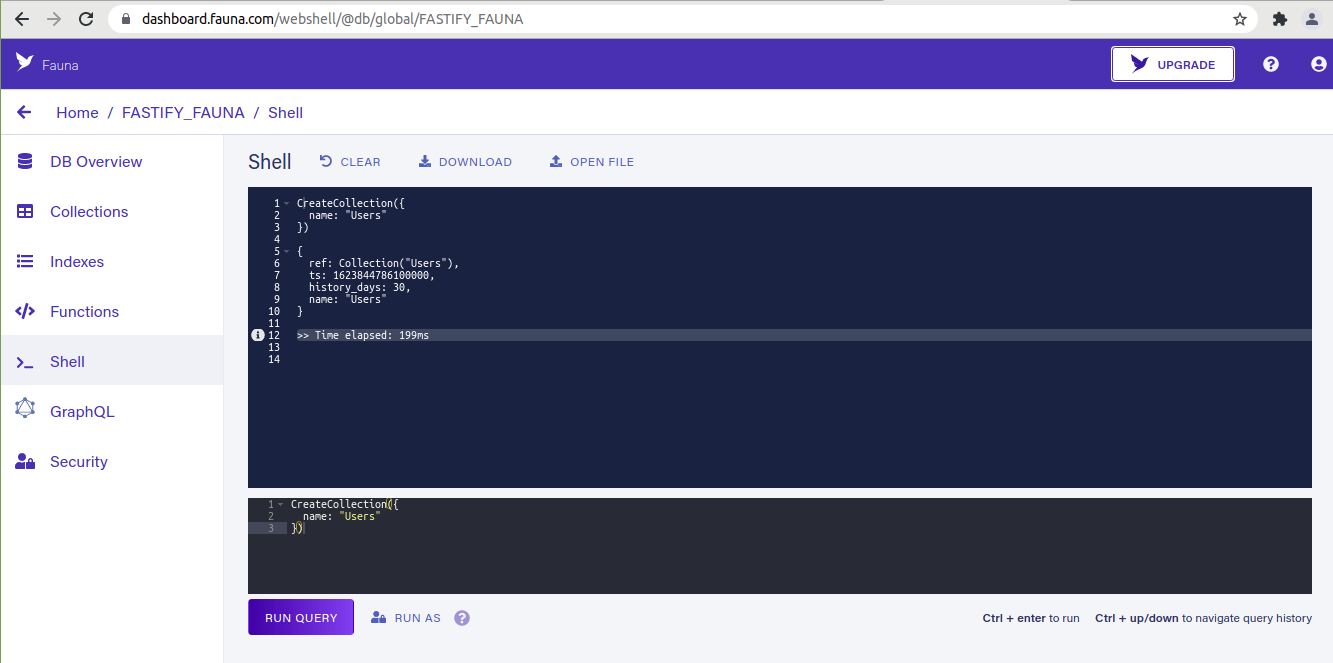Click the 'history_days: 30,' output line

coord(359,287)
